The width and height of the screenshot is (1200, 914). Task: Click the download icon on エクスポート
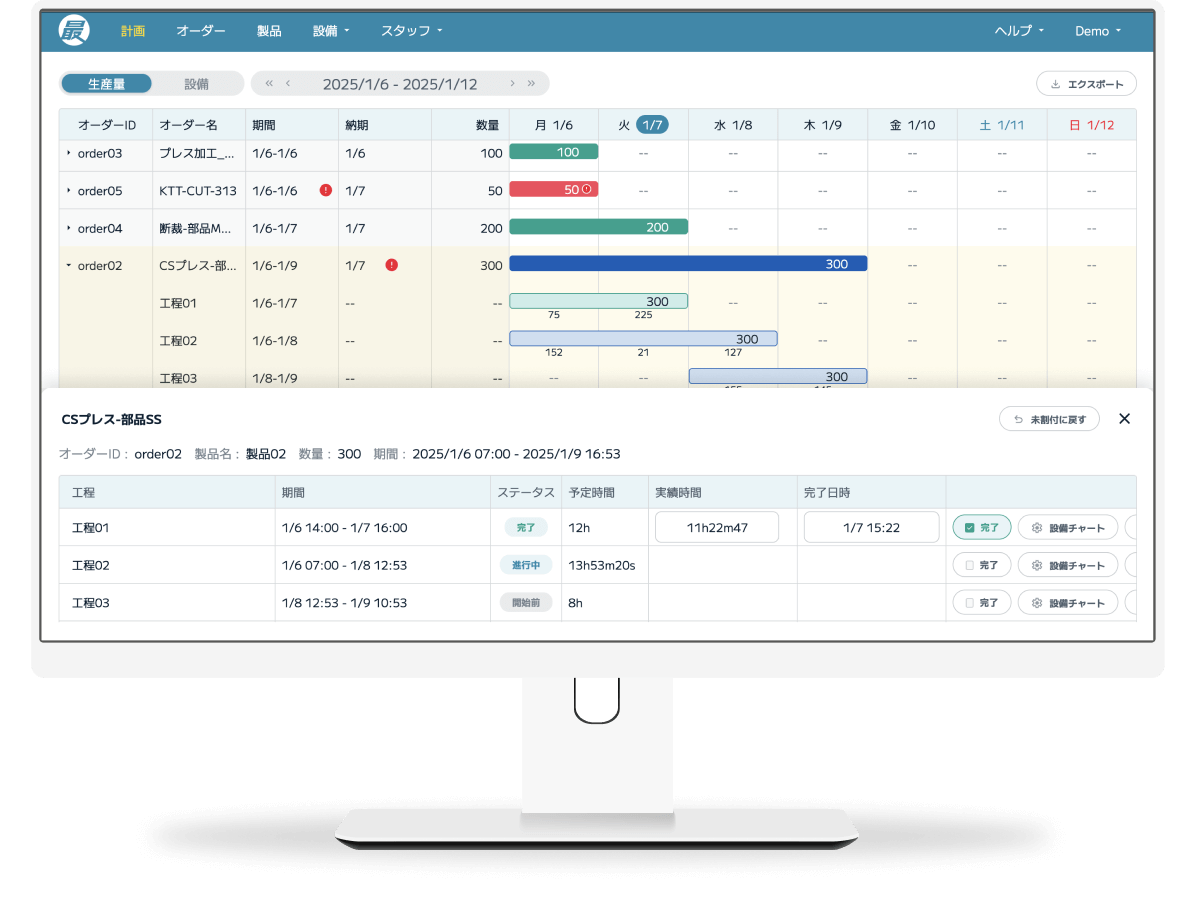pos(1056,84)
